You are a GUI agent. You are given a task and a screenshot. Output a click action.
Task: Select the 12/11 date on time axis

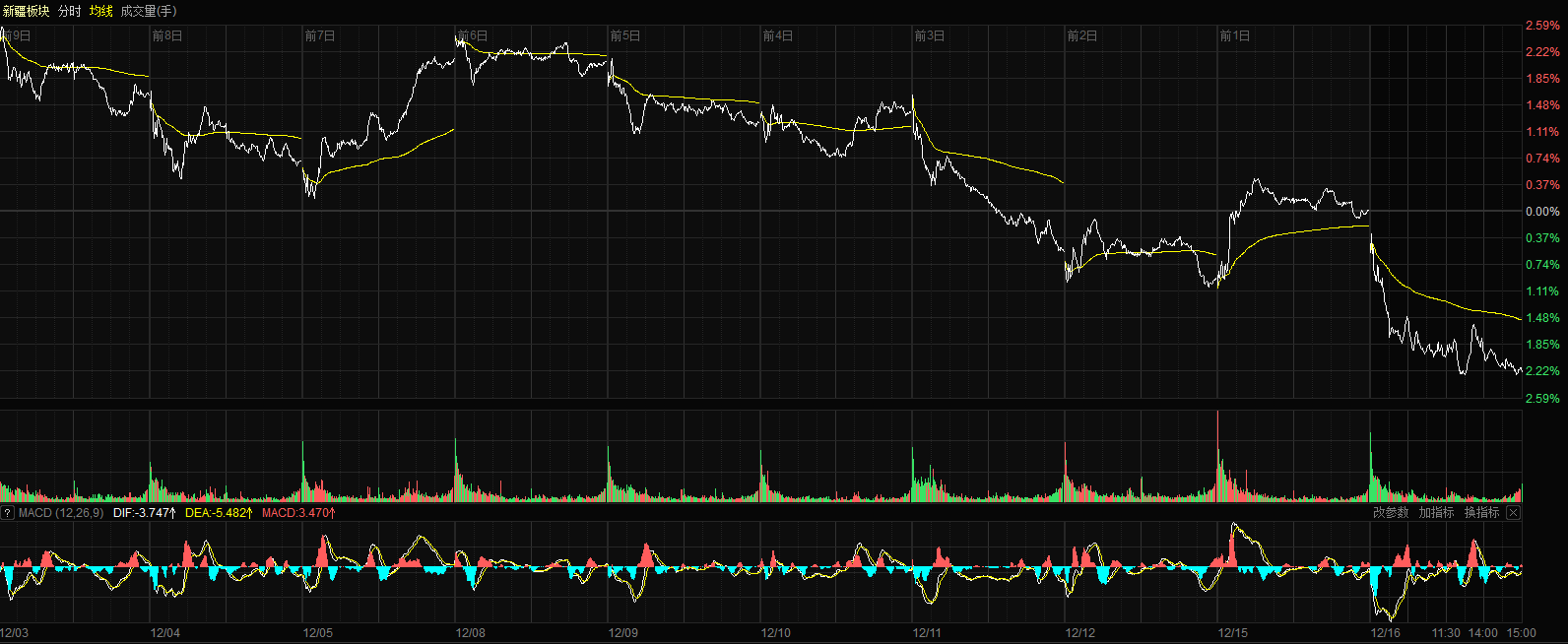(927, 633)
